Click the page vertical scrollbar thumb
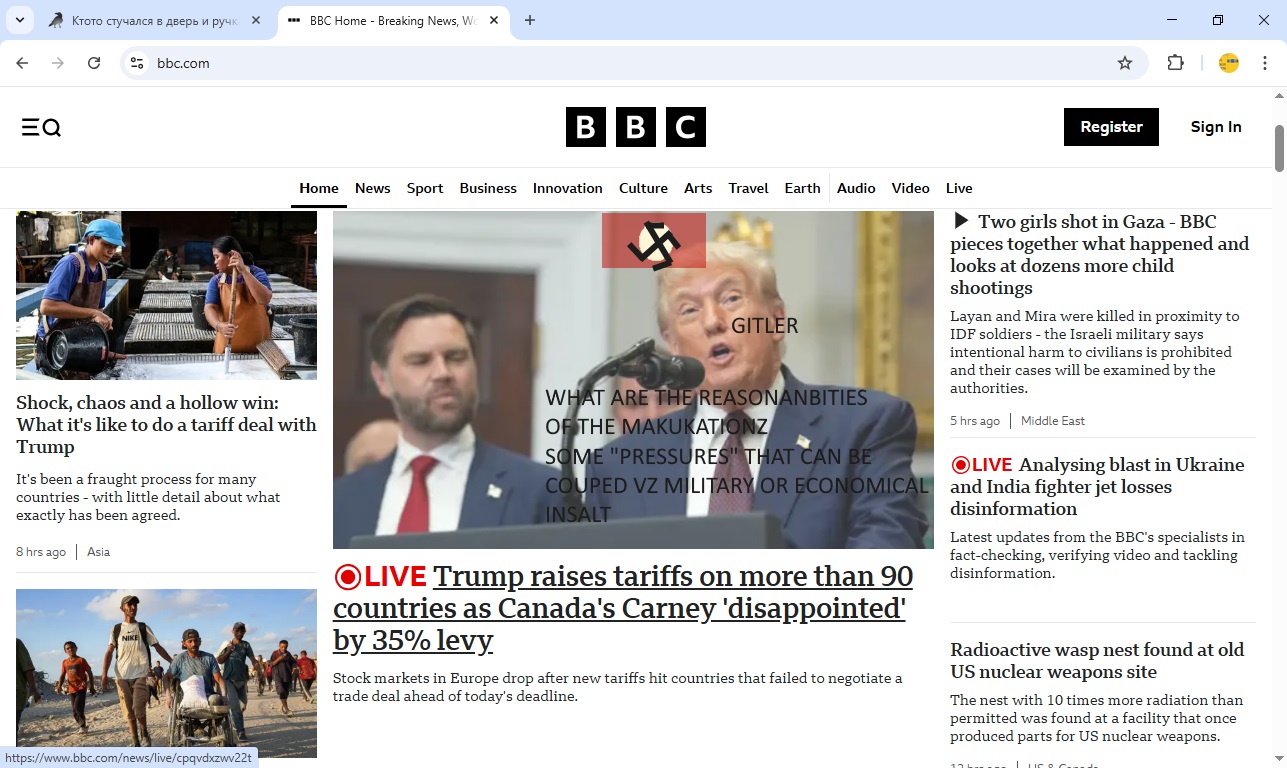Viewport: 1287px width, 768px height. [x=1279, y=148]
